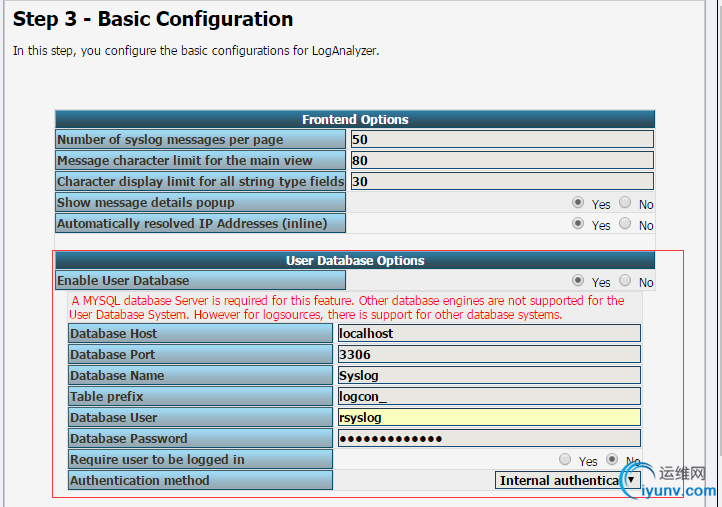Select No for Require user to be logged in
Image resolution: width=722 pixels, height=507 pixels.
point(612,459)
